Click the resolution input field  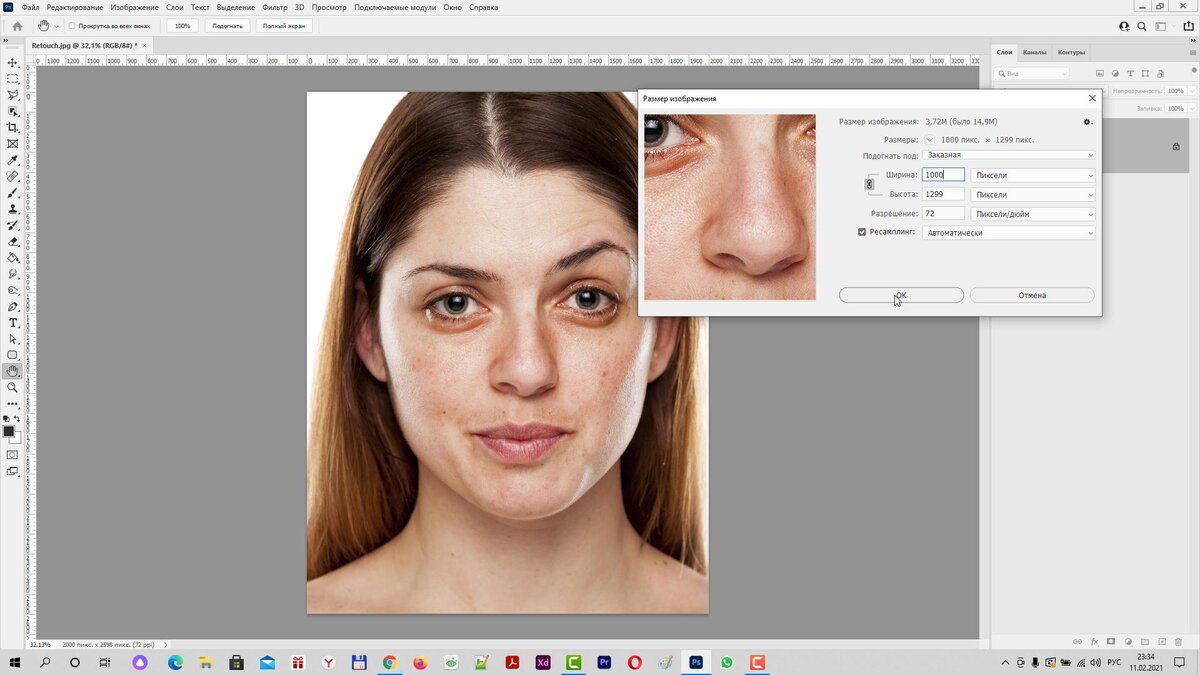click(x=943, y=214)
